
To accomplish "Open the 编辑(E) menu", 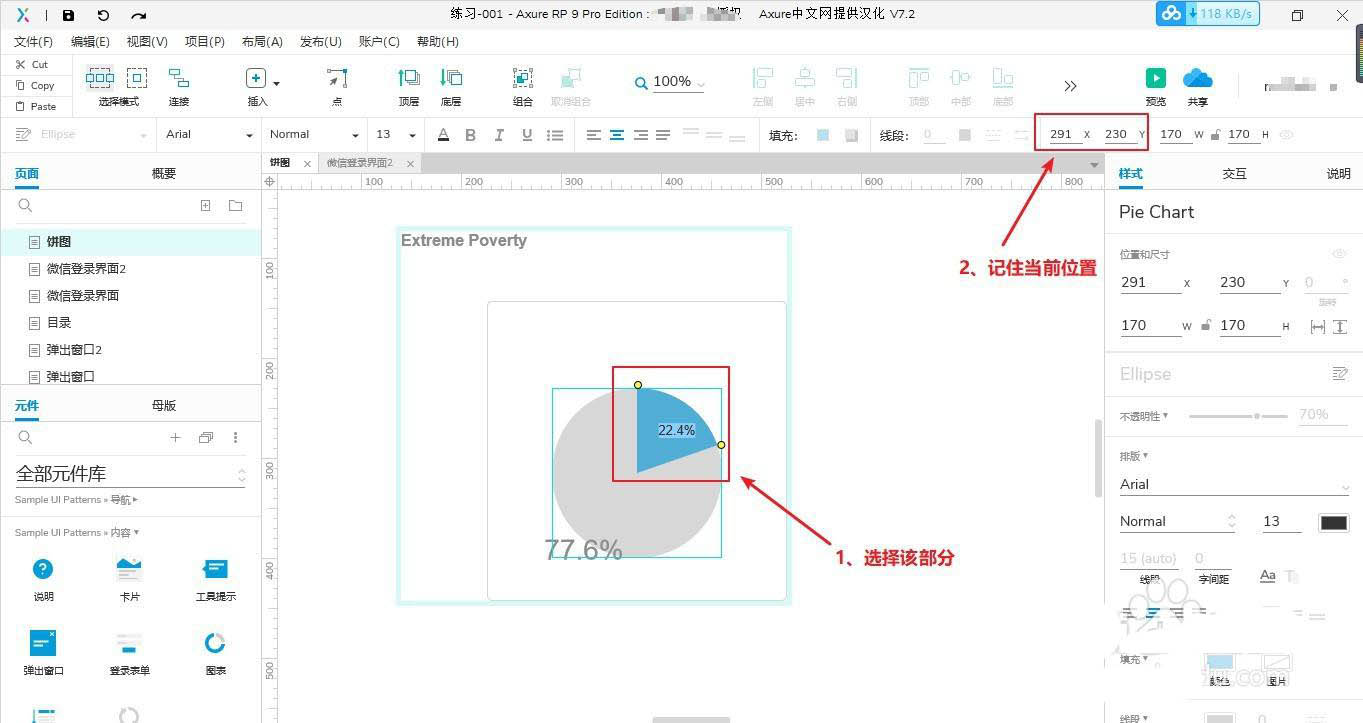I will [90, 41].
